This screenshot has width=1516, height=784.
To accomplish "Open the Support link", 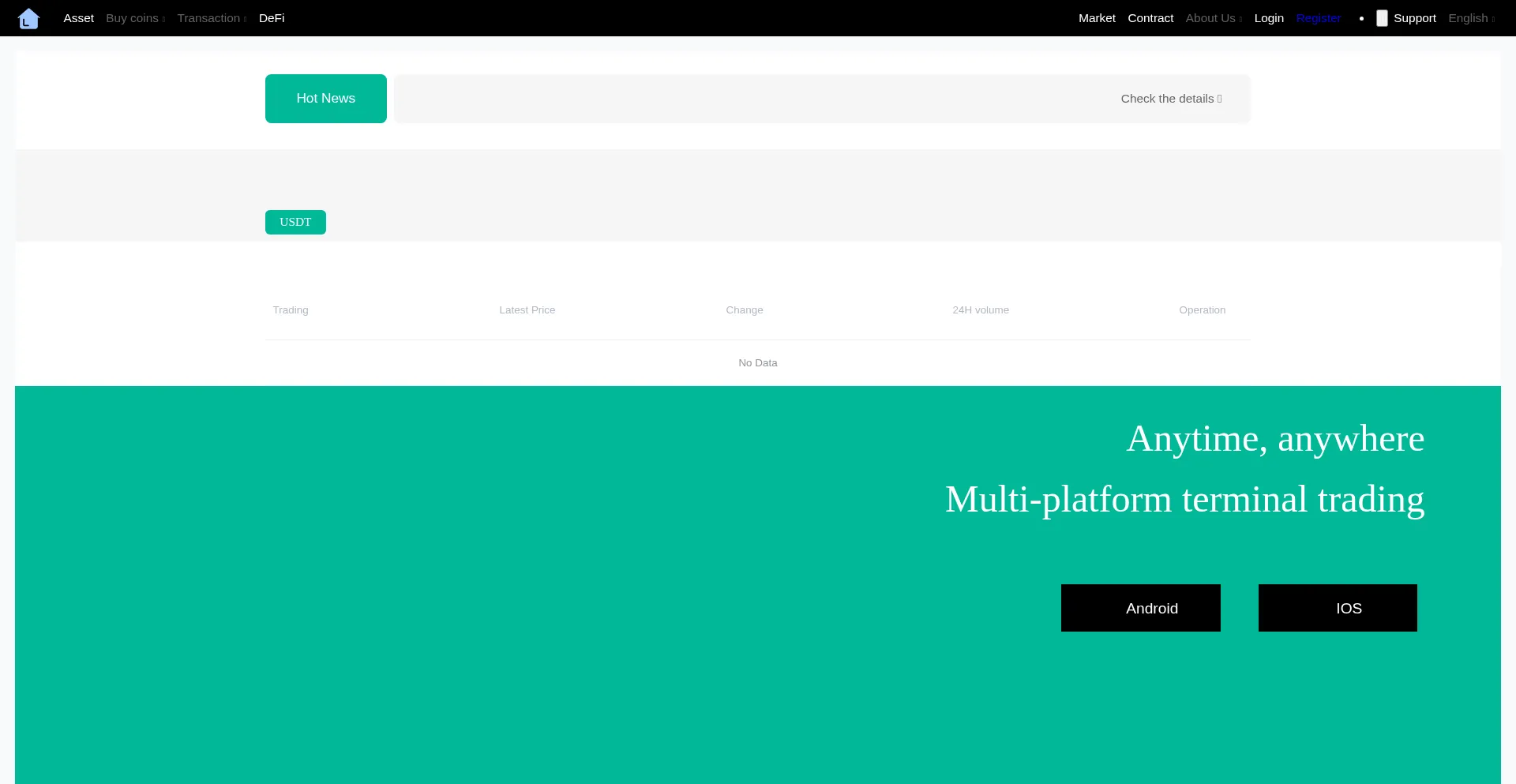I will 1414,18.
